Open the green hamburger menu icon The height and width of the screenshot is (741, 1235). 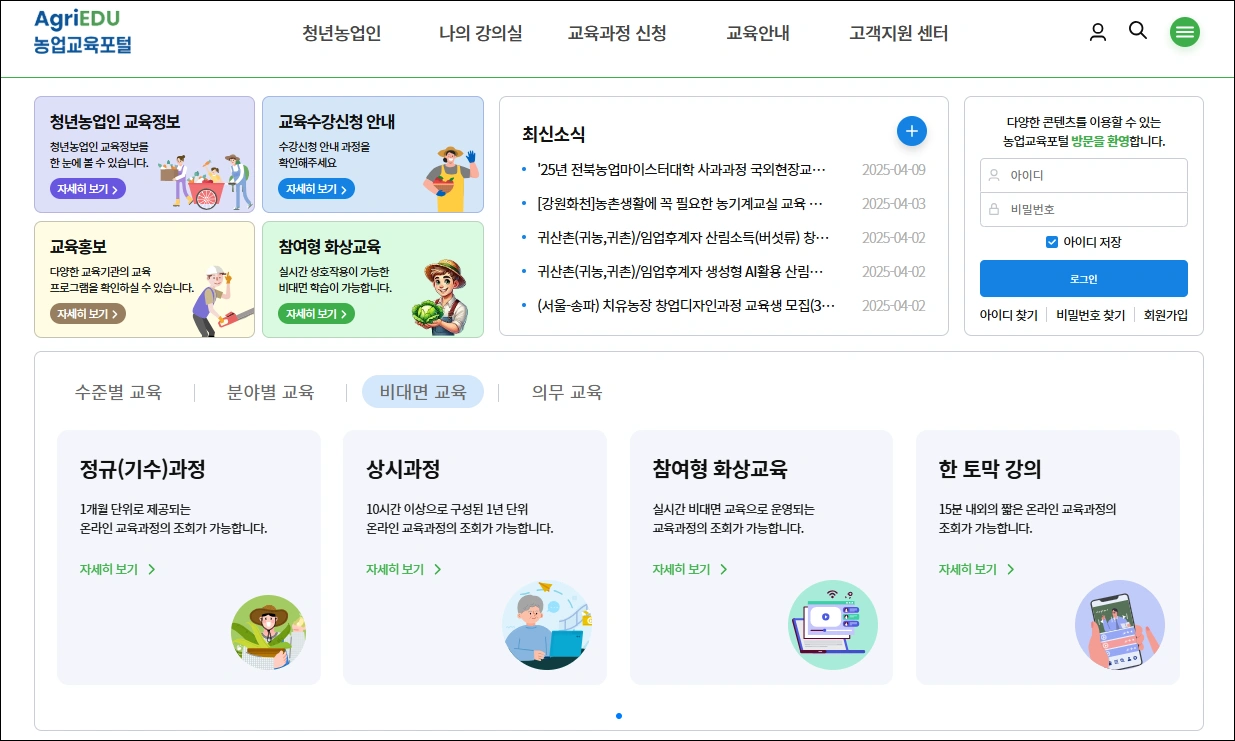1185,32
